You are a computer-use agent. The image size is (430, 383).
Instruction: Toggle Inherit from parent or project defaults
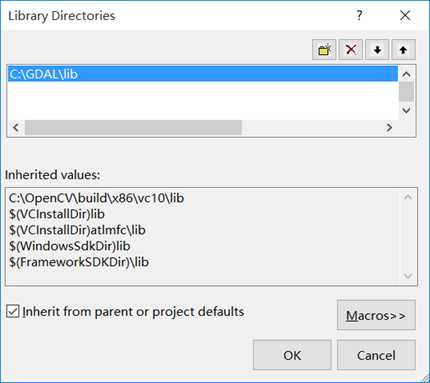[x=13, y=311]
